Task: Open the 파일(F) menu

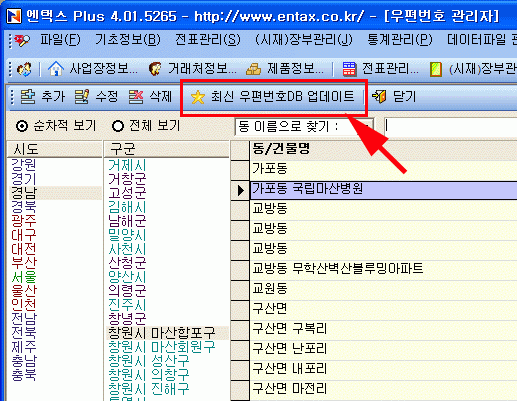Action: 60,40
